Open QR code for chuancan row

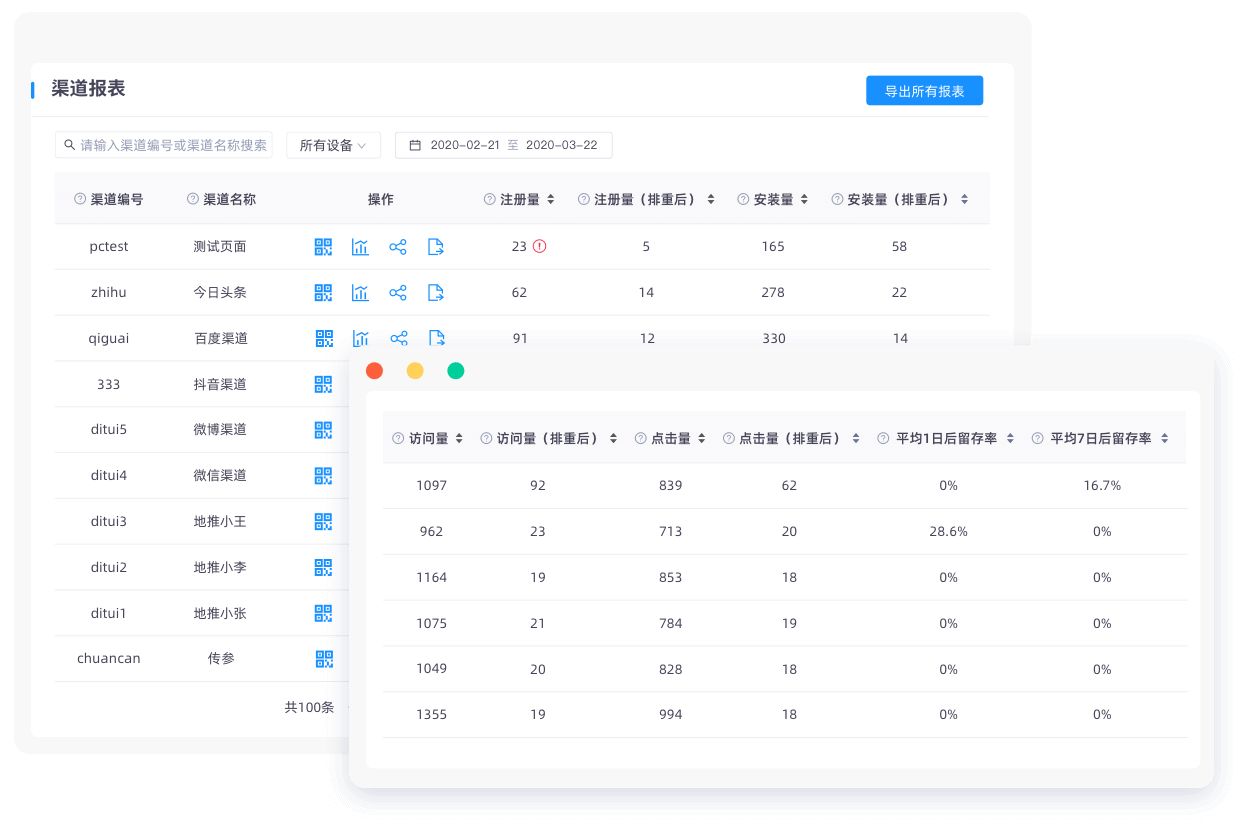[x=324, y=659]
